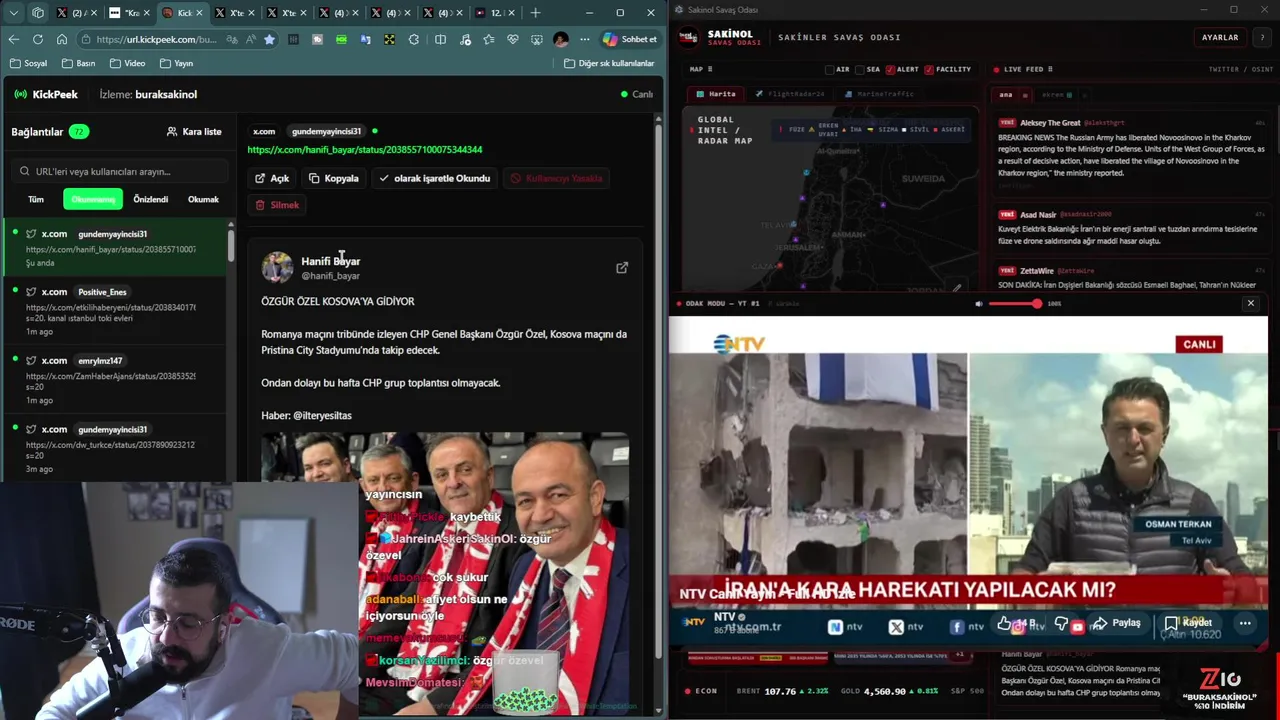Click the MAP panel drag handle icon
The image size is (1280, 720).
click(x=709, y=70)
